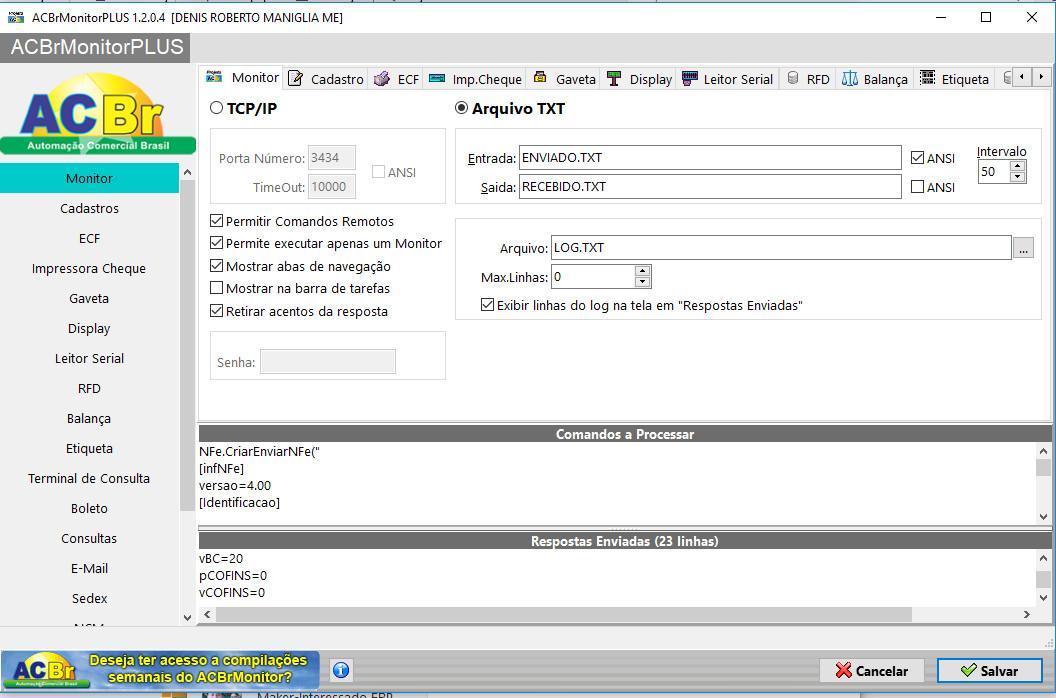
Task: Switch to the Leitor Serial tab
Action: tap(728, 79)
